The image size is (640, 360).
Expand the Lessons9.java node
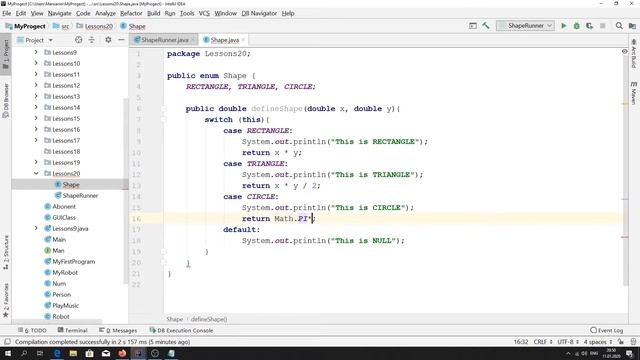pos(36,229)
